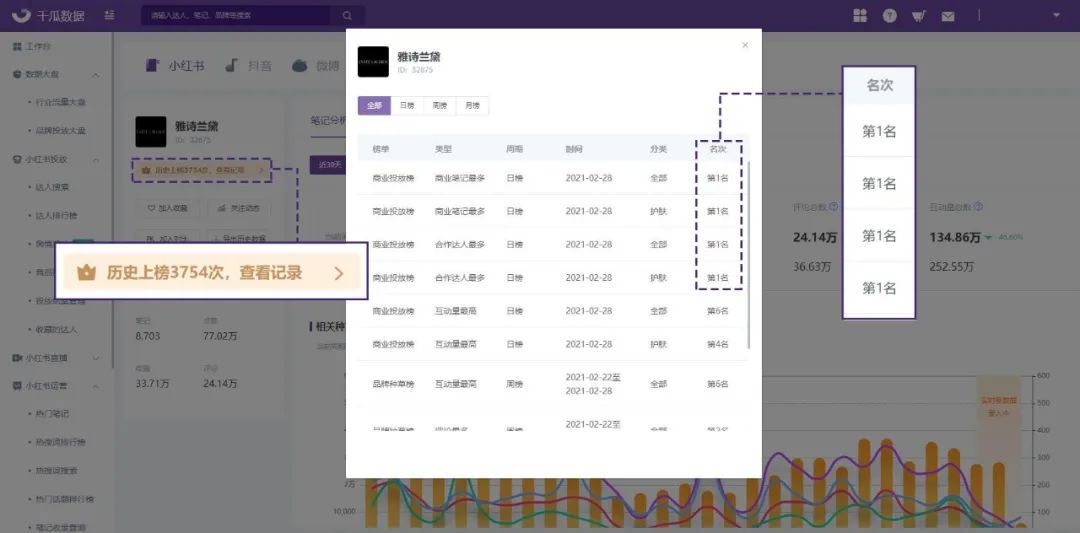Click the search magnifier icon
1080x533 pixels.
pyautogui.click(x=347, y=15)
